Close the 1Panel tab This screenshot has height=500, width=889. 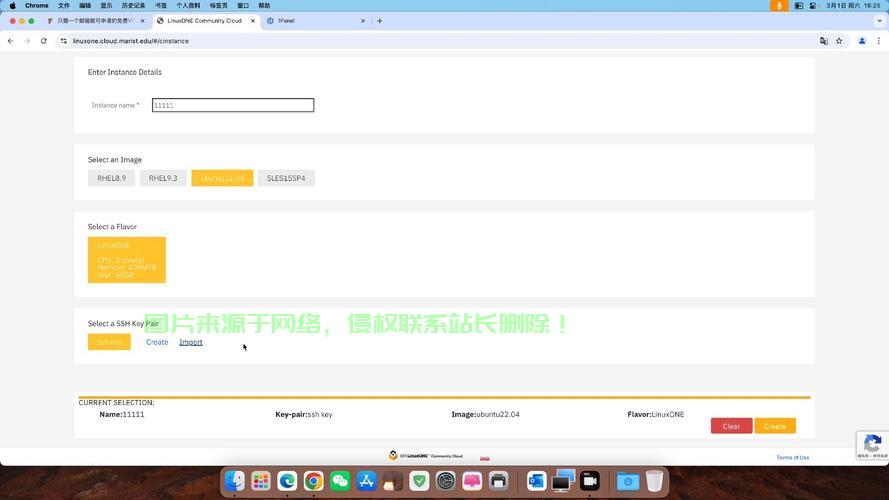363,20
